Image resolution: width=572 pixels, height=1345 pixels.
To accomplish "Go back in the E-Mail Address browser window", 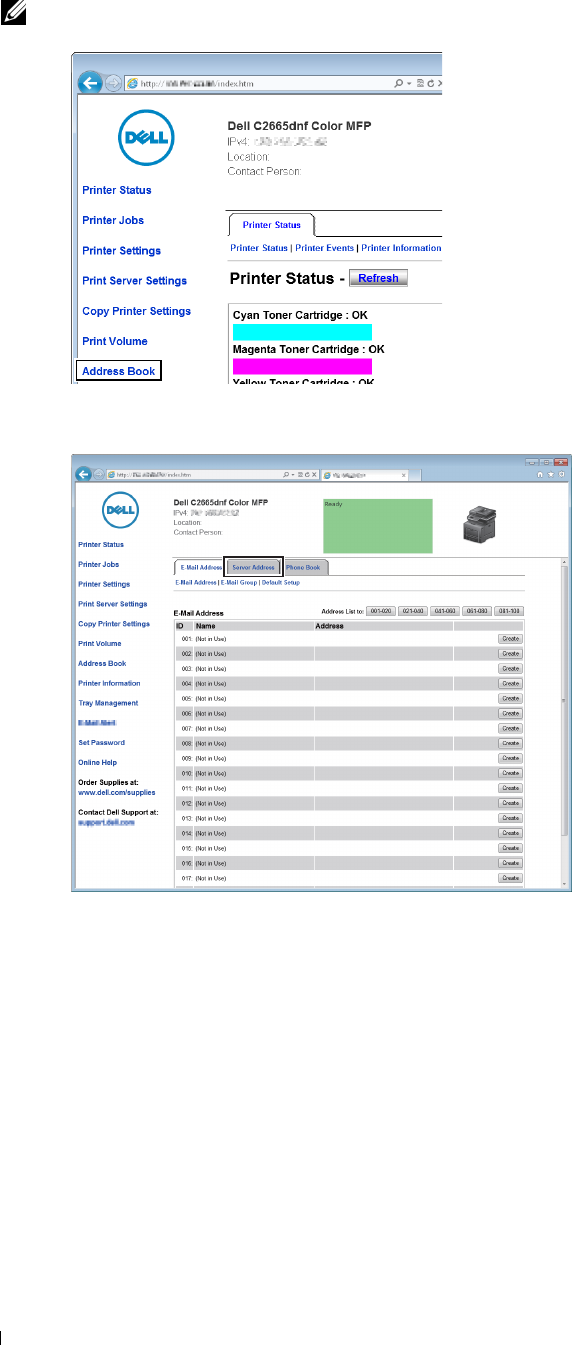I will point(85,475).
